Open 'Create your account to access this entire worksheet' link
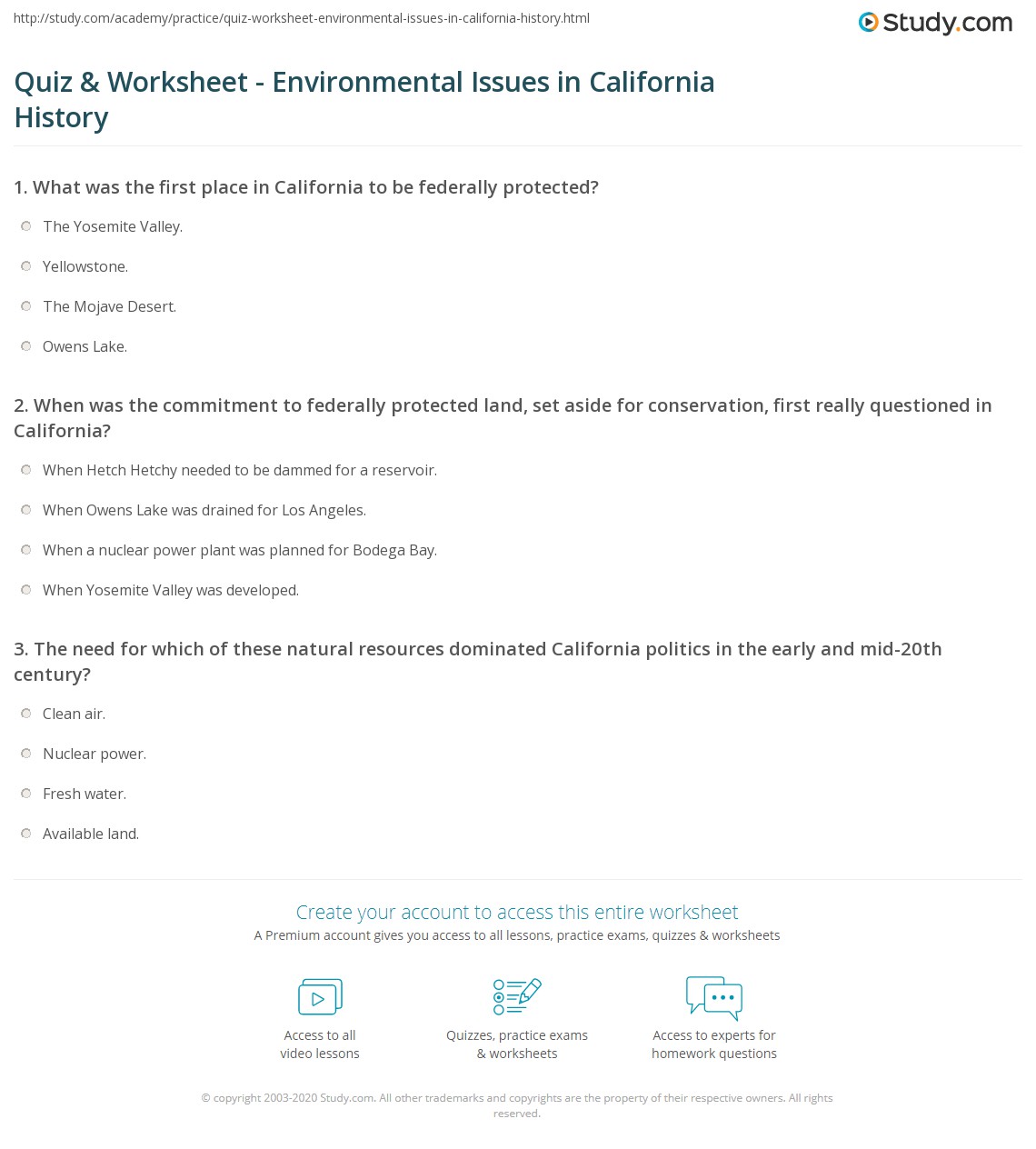Screen dimensions: 1036x1149 click(x=517, y=912)
